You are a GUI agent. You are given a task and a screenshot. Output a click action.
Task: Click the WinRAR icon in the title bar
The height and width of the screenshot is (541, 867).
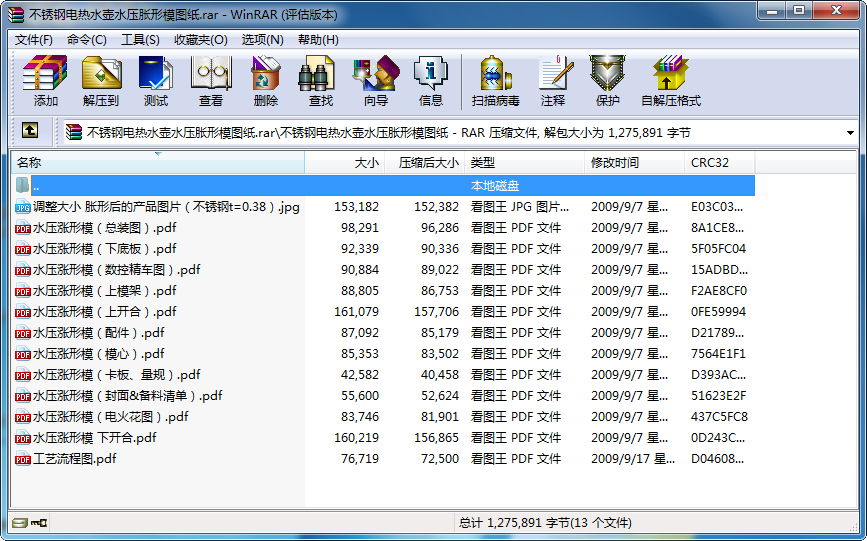tap(15, 15)
